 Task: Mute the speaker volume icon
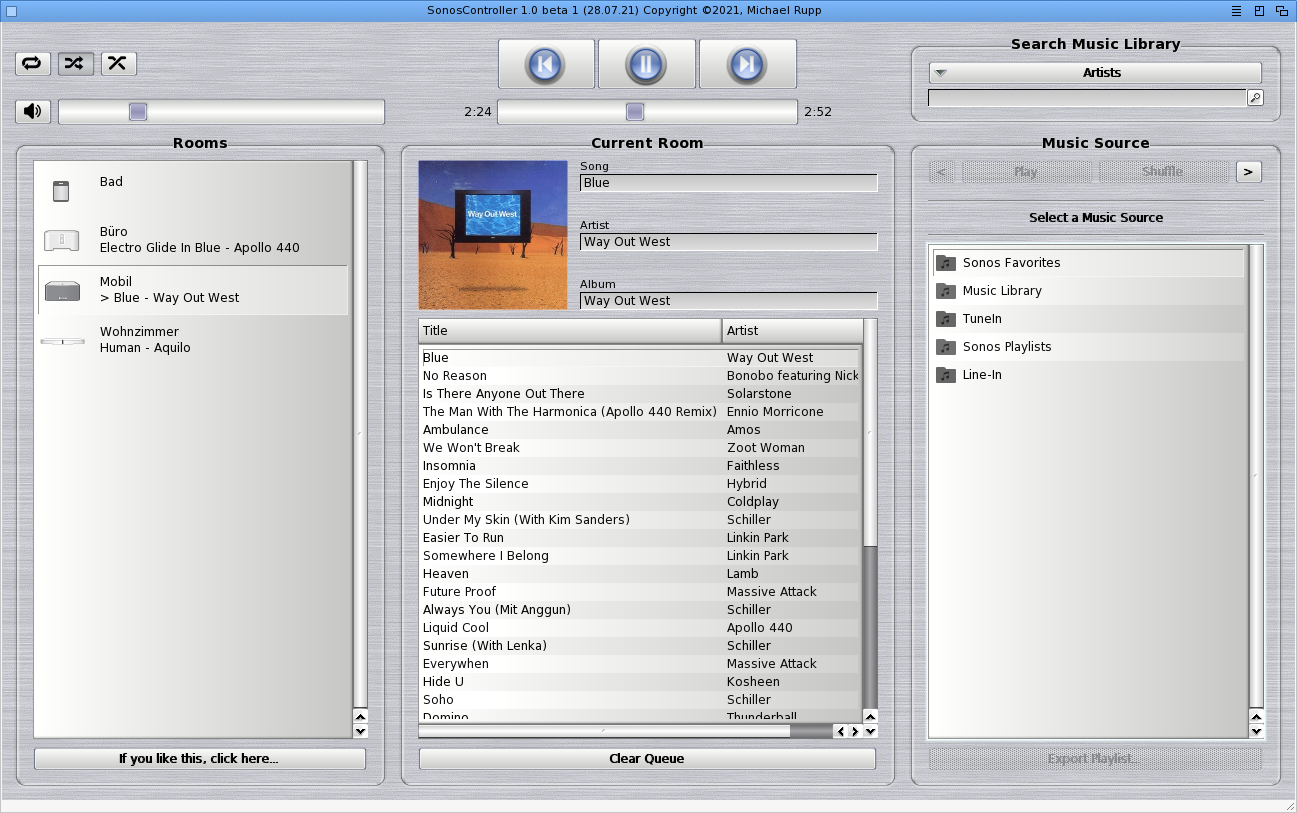click(x=33, y=111)
